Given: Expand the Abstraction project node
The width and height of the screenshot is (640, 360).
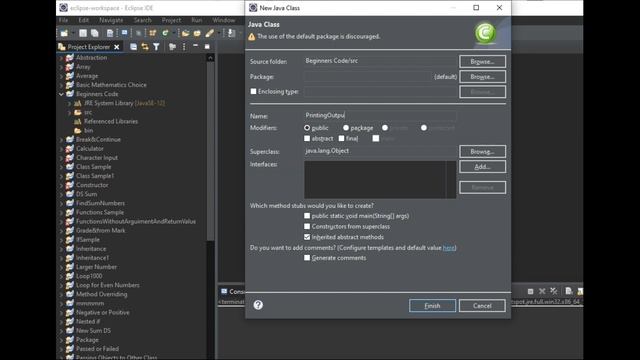Looking at the screenshot, I should (62, 58).
